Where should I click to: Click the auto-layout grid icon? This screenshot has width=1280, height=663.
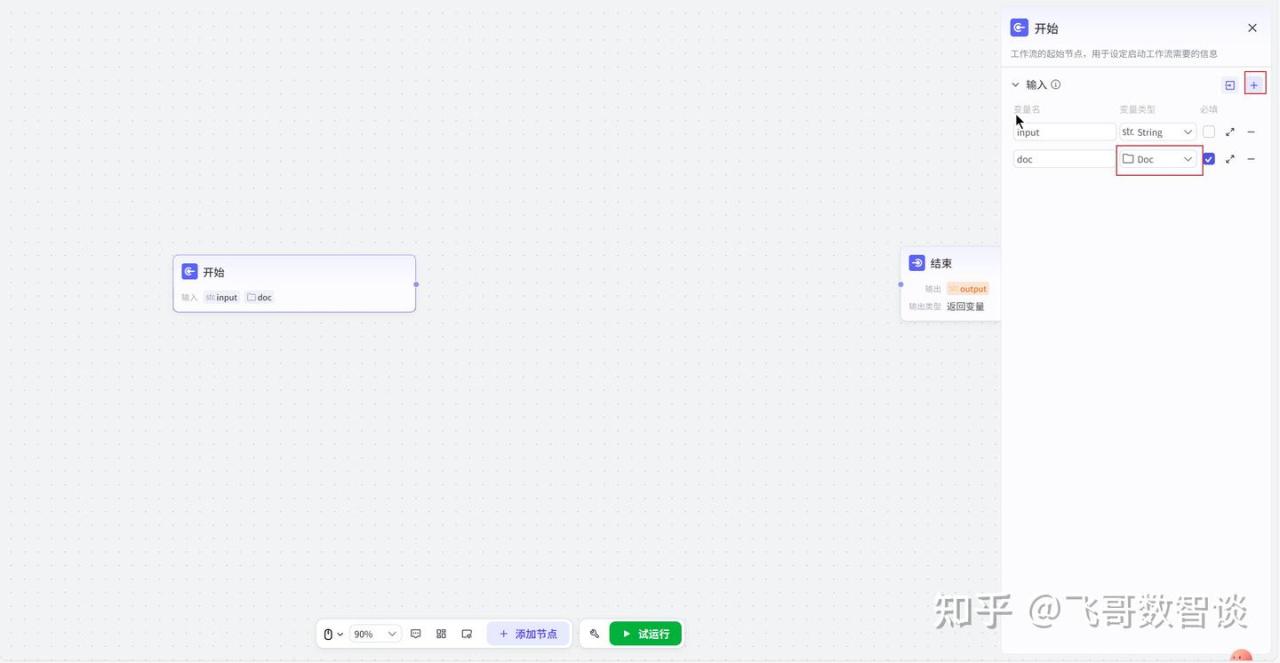tap(441, 634)
